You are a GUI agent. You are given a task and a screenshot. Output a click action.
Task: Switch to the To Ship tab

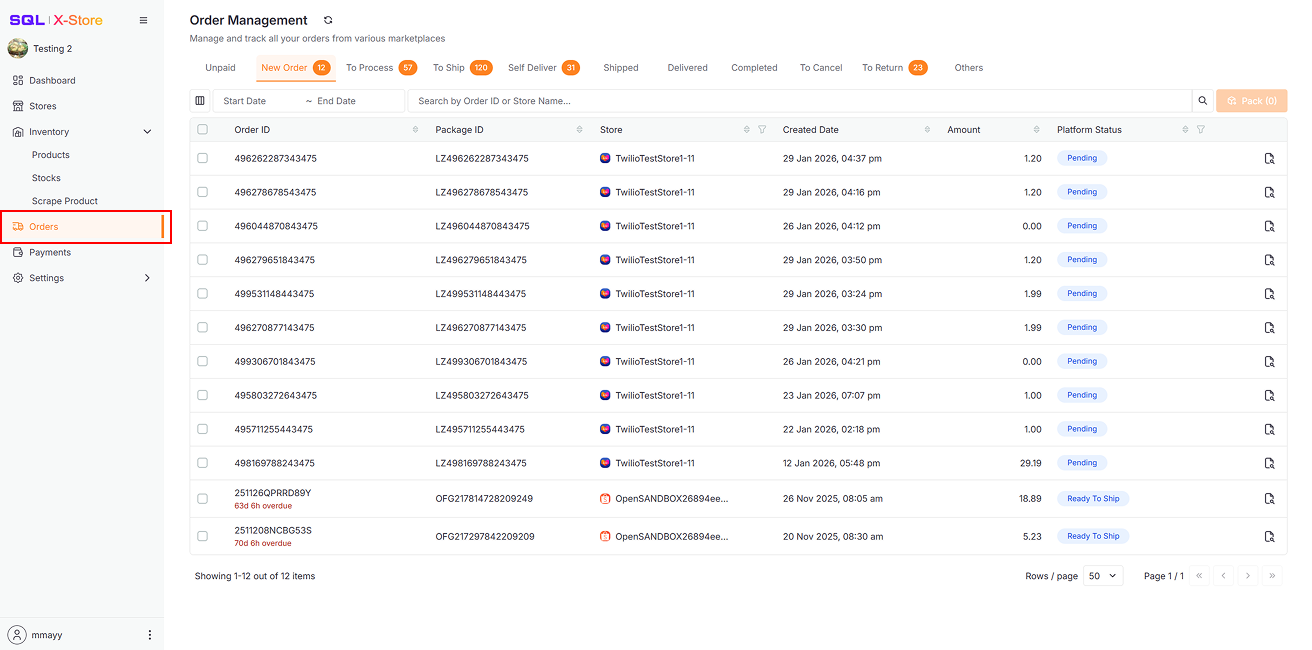[x=449, y=67]
